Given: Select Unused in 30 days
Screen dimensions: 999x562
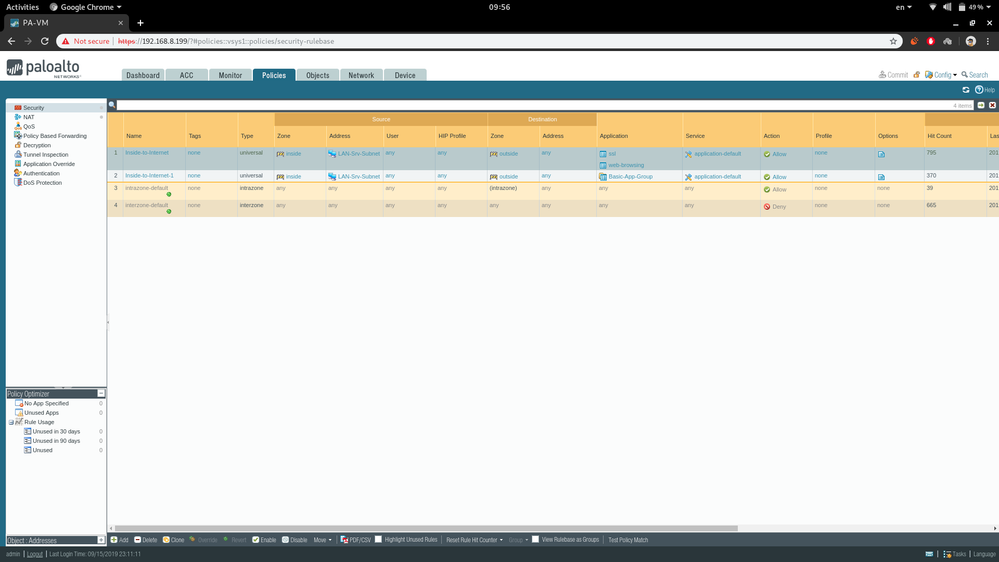Looking at the screenshot, I should point(56,431).
